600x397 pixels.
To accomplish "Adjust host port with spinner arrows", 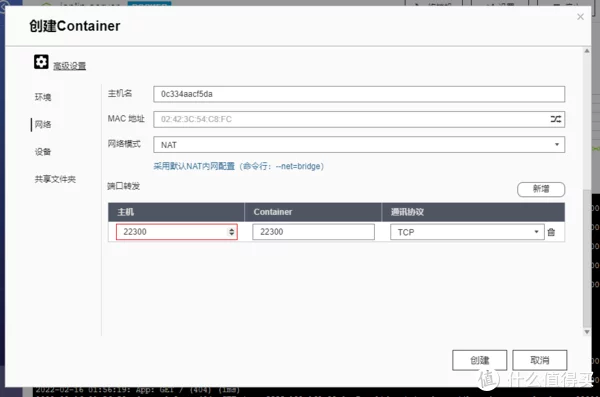I will (232, 232).
